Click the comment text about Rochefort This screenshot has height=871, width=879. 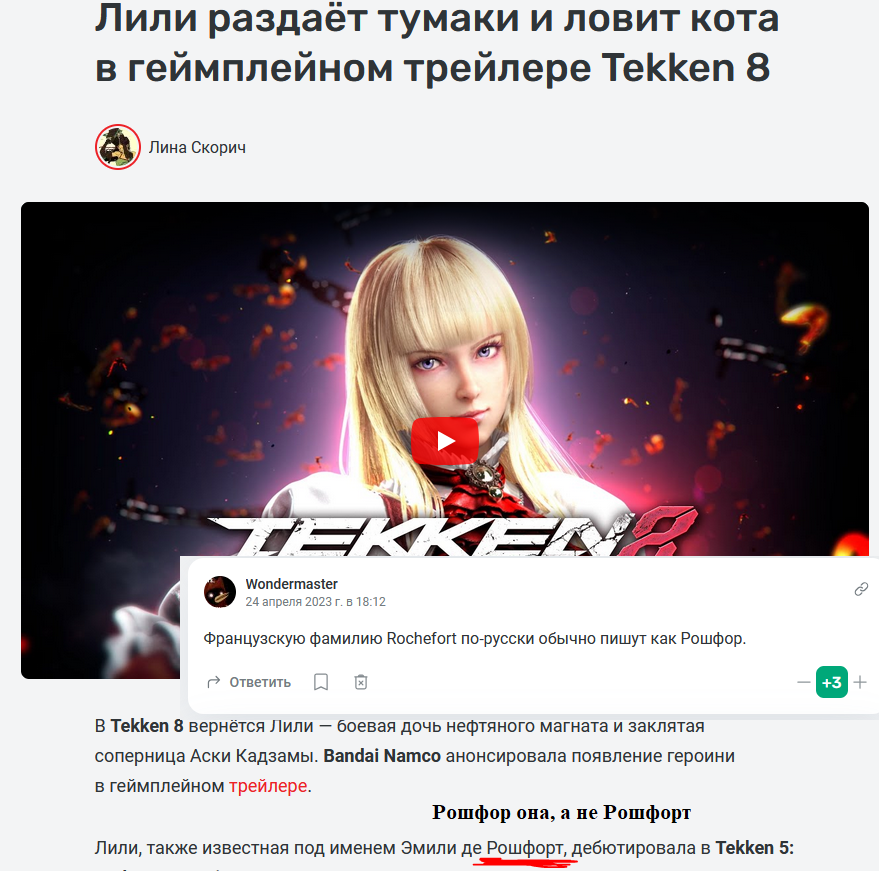click(474, 638)
